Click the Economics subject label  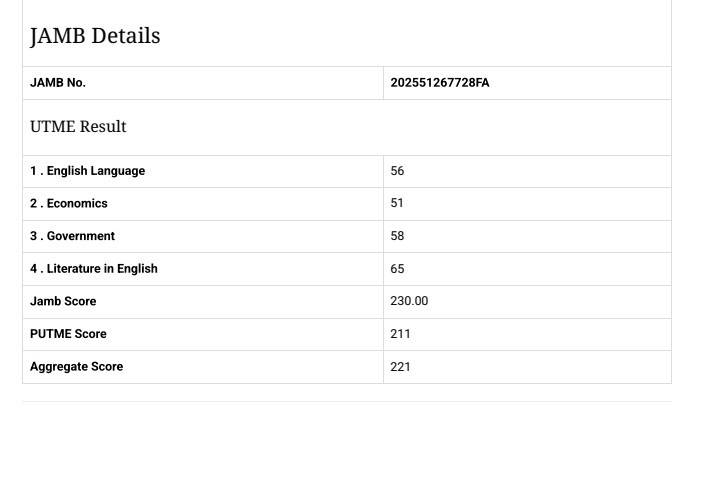point(77,203)
